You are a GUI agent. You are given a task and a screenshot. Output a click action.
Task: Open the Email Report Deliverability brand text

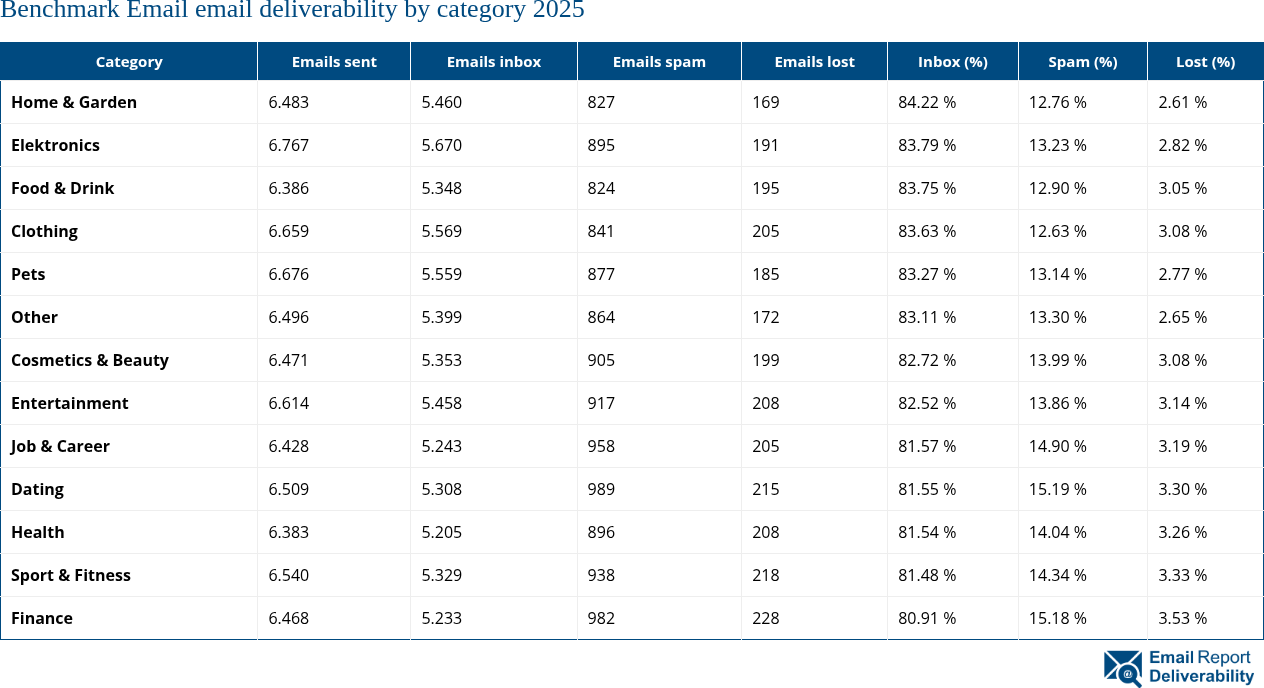pos(1200,667)
